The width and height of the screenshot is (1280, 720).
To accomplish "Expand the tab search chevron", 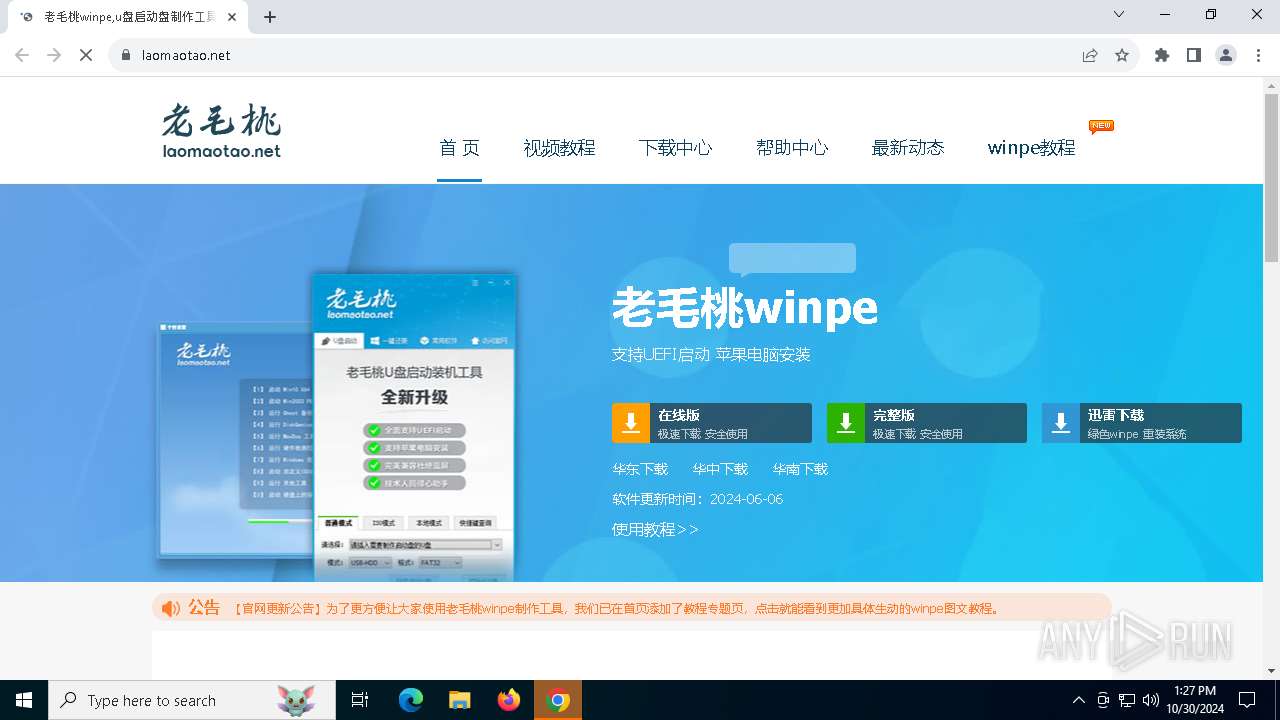I will [1119, 14].
